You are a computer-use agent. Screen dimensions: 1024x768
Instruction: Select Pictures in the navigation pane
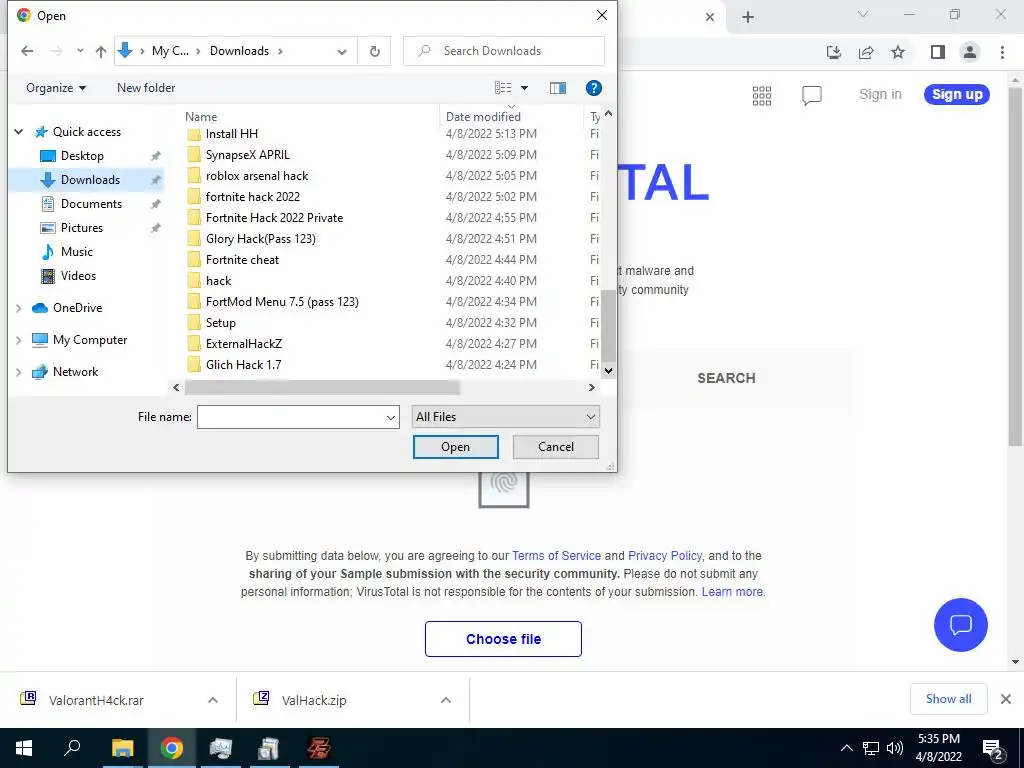82,228
